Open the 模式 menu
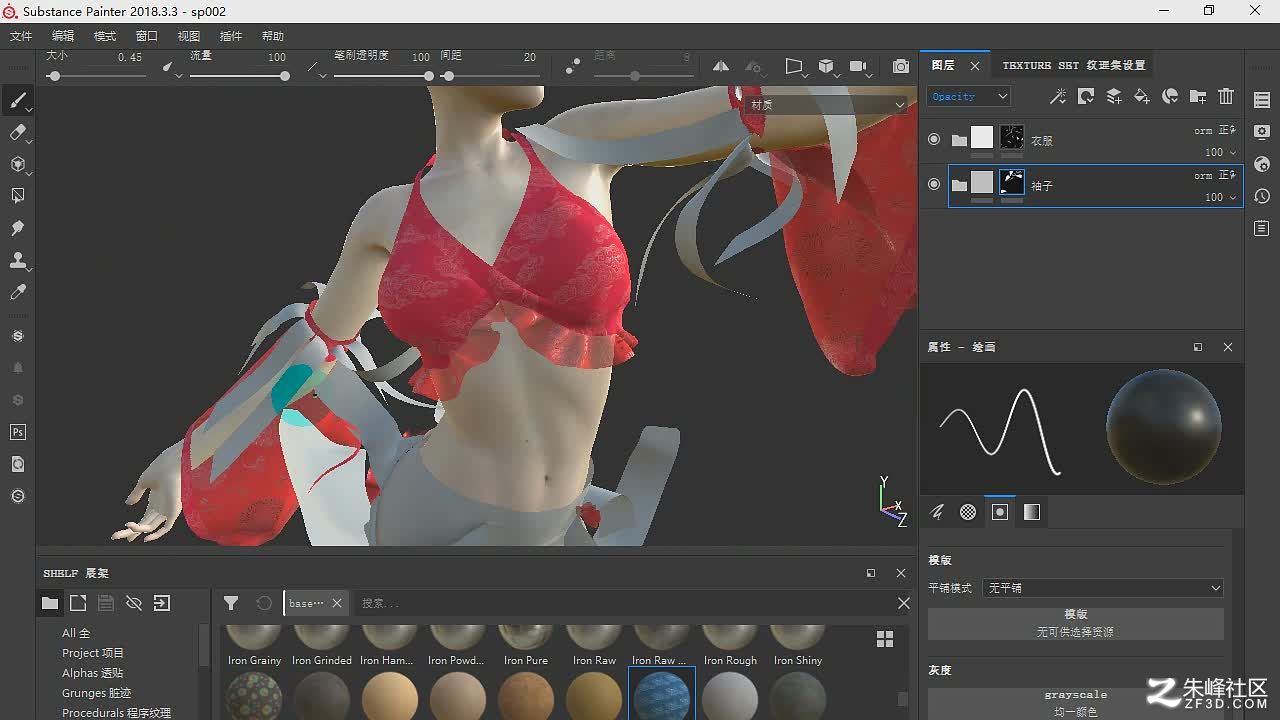The image size is (1280, 720). 105,36
